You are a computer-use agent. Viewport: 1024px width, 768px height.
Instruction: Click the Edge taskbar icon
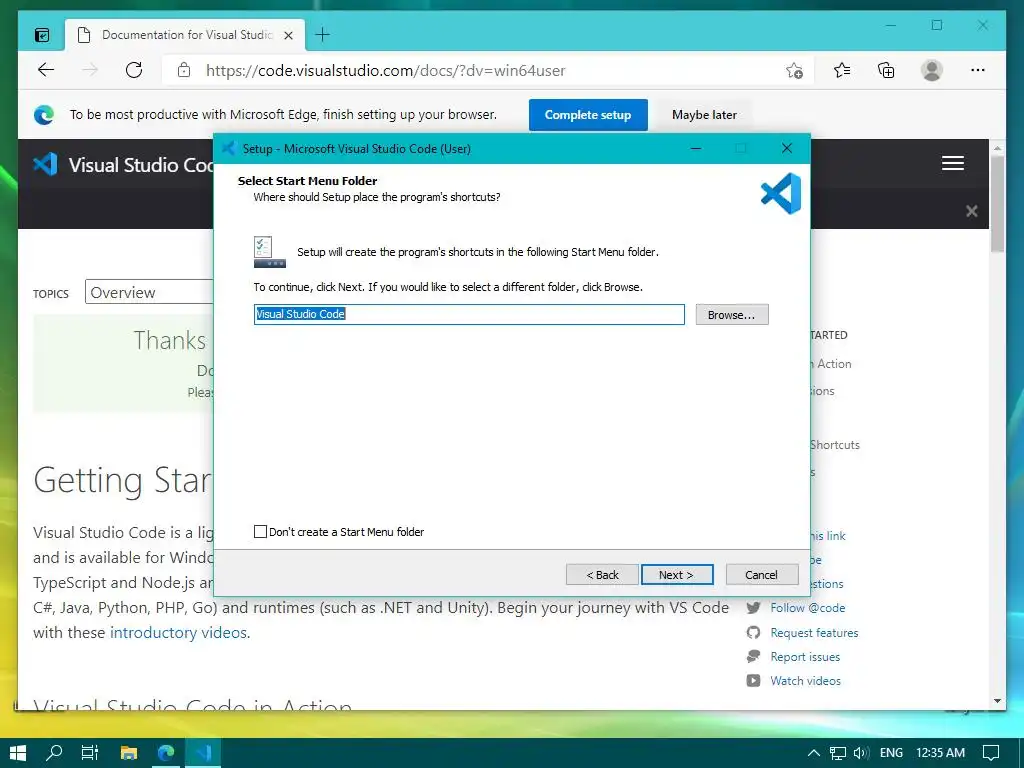[166, 753]
